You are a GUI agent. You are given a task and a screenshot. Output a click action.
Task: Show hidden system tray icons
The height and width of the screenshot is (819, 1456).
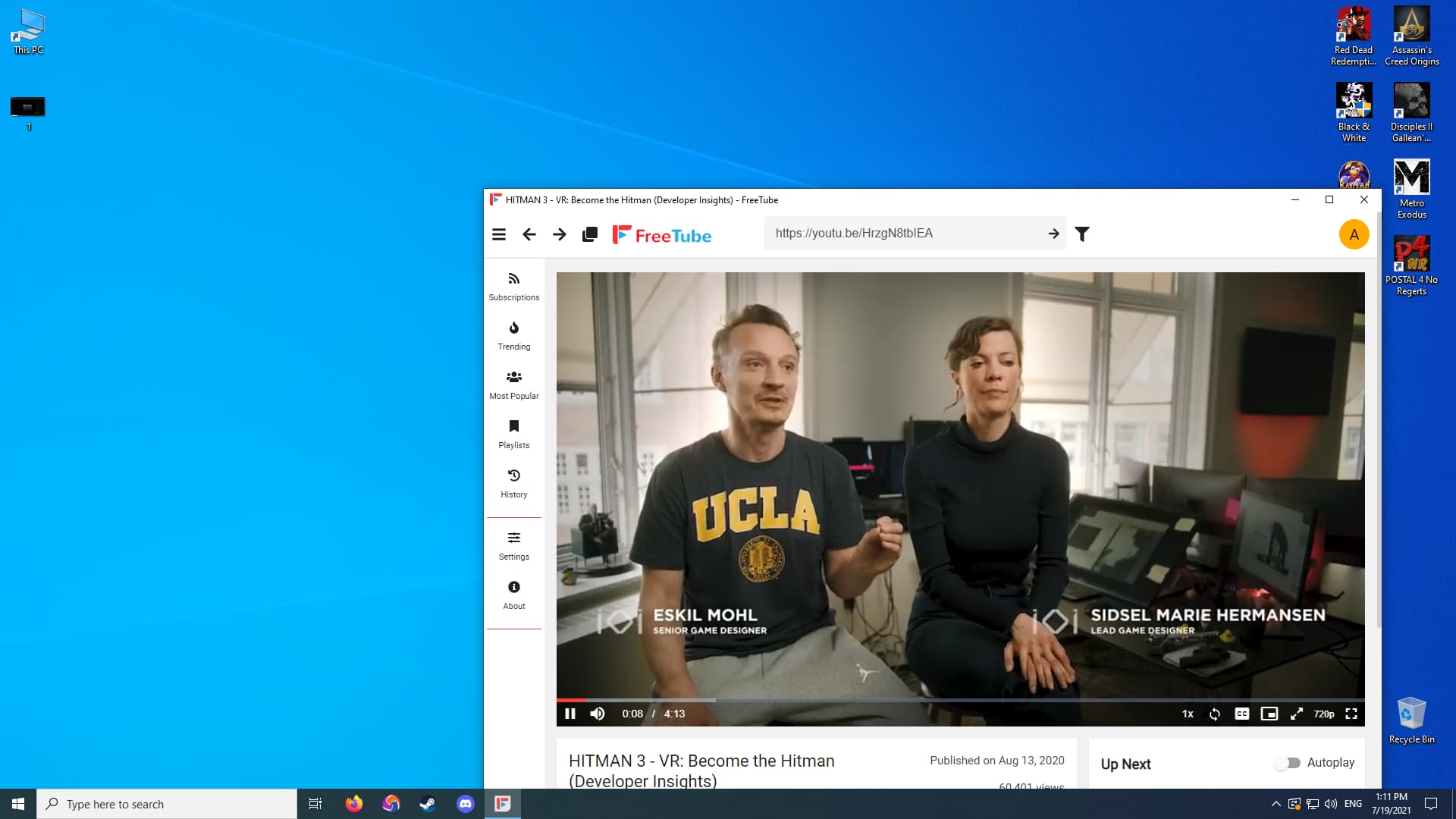coord(1276,804)
